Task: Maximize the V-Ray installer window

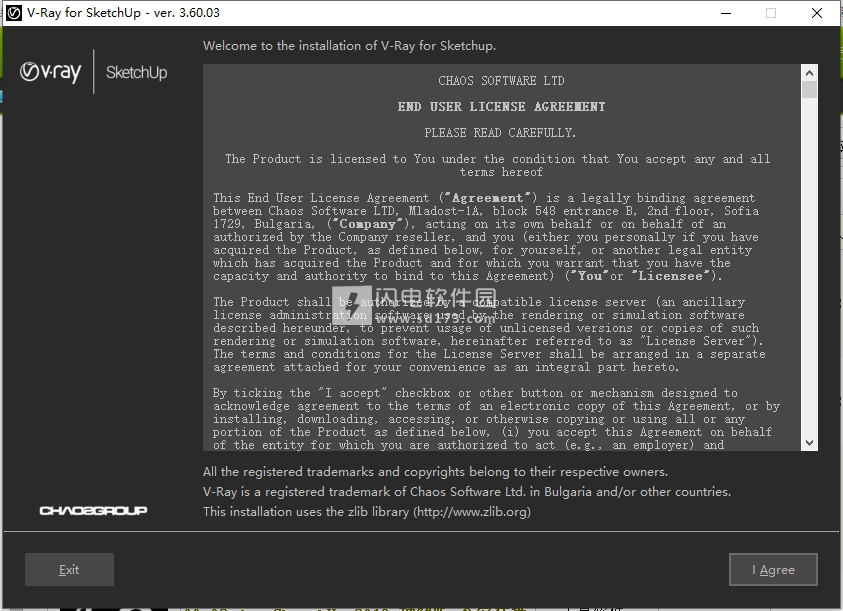Action: coord(771,13)
